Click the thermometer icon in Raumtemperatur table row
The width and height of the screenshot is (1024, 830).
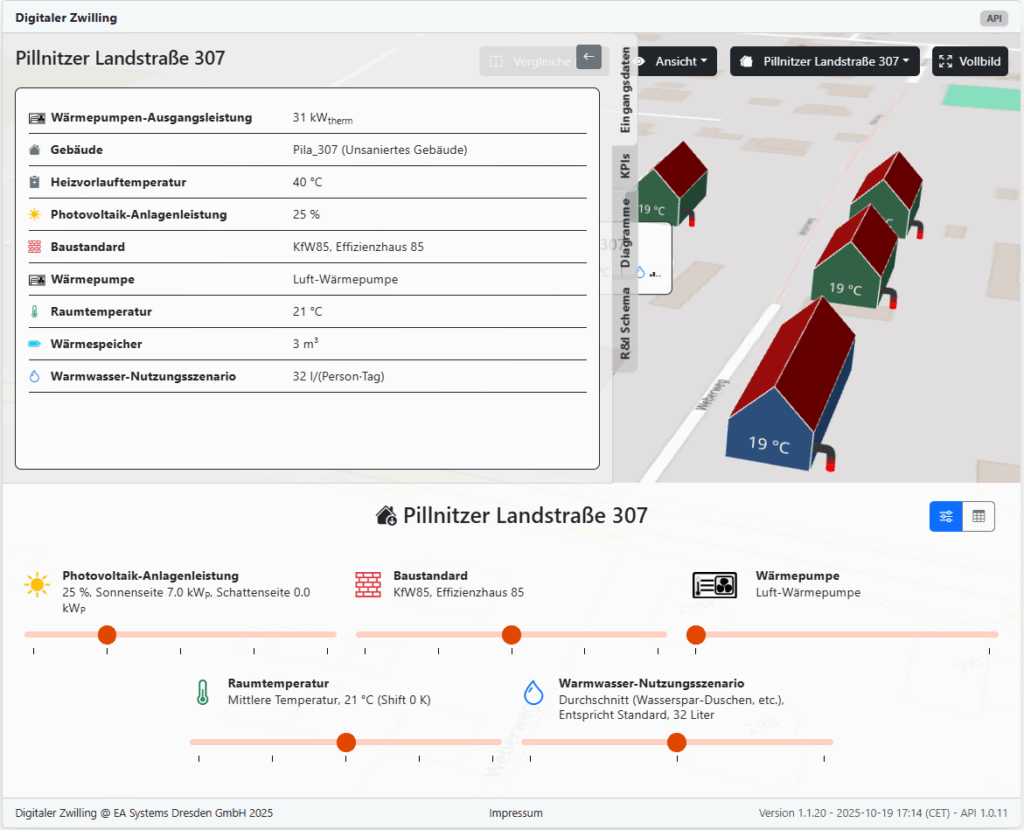(x=35, y=311)
